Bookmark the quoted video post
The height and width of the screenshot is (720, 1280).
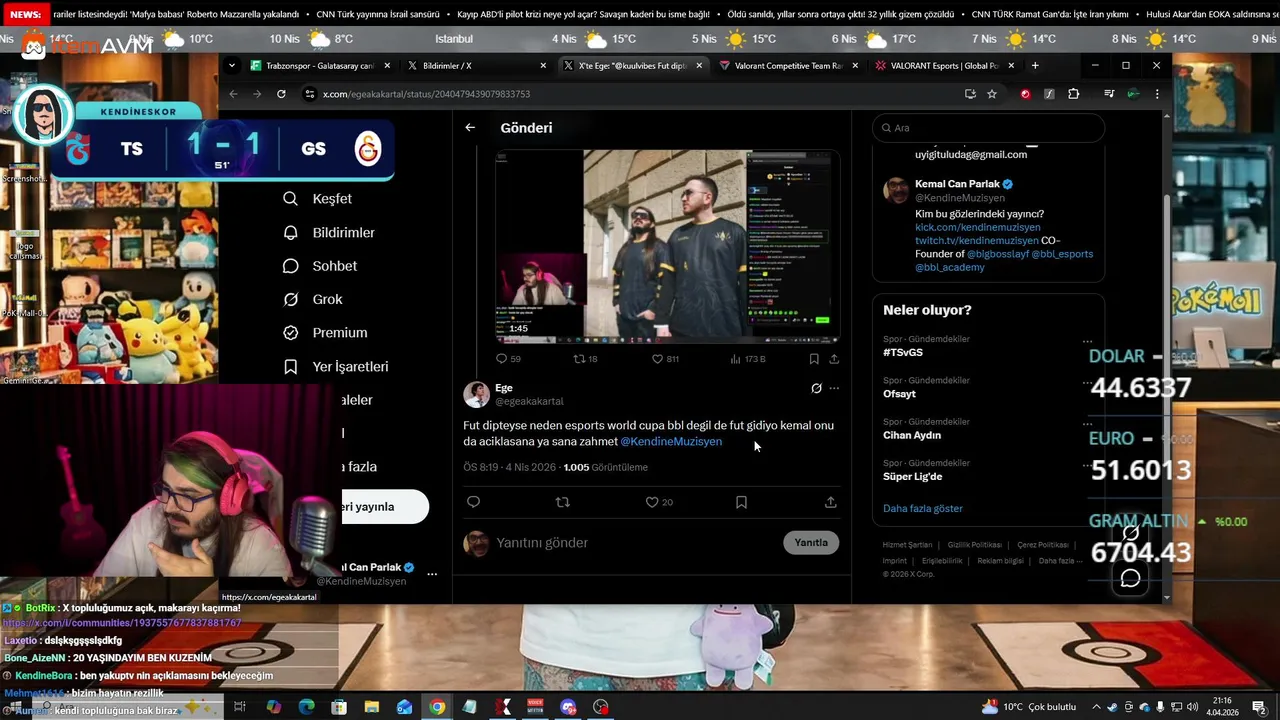pos(814,359)
